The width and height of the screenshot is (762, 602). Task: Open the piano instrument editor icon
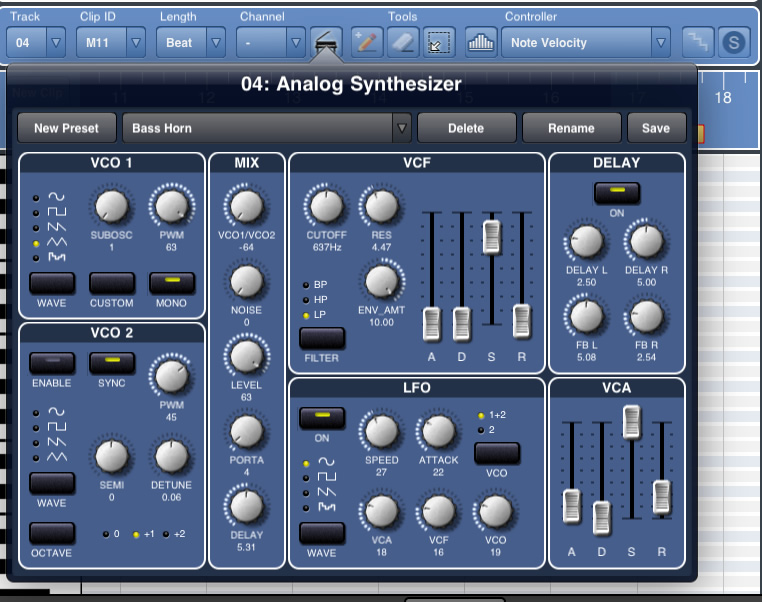pos(326,43)
